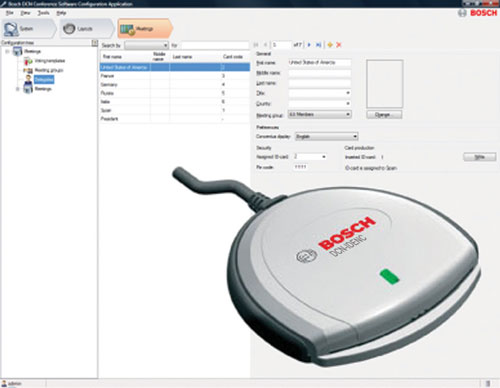This screenshot has height=388, width=500.
Task: Go to last record
Action: click(318, 45)
